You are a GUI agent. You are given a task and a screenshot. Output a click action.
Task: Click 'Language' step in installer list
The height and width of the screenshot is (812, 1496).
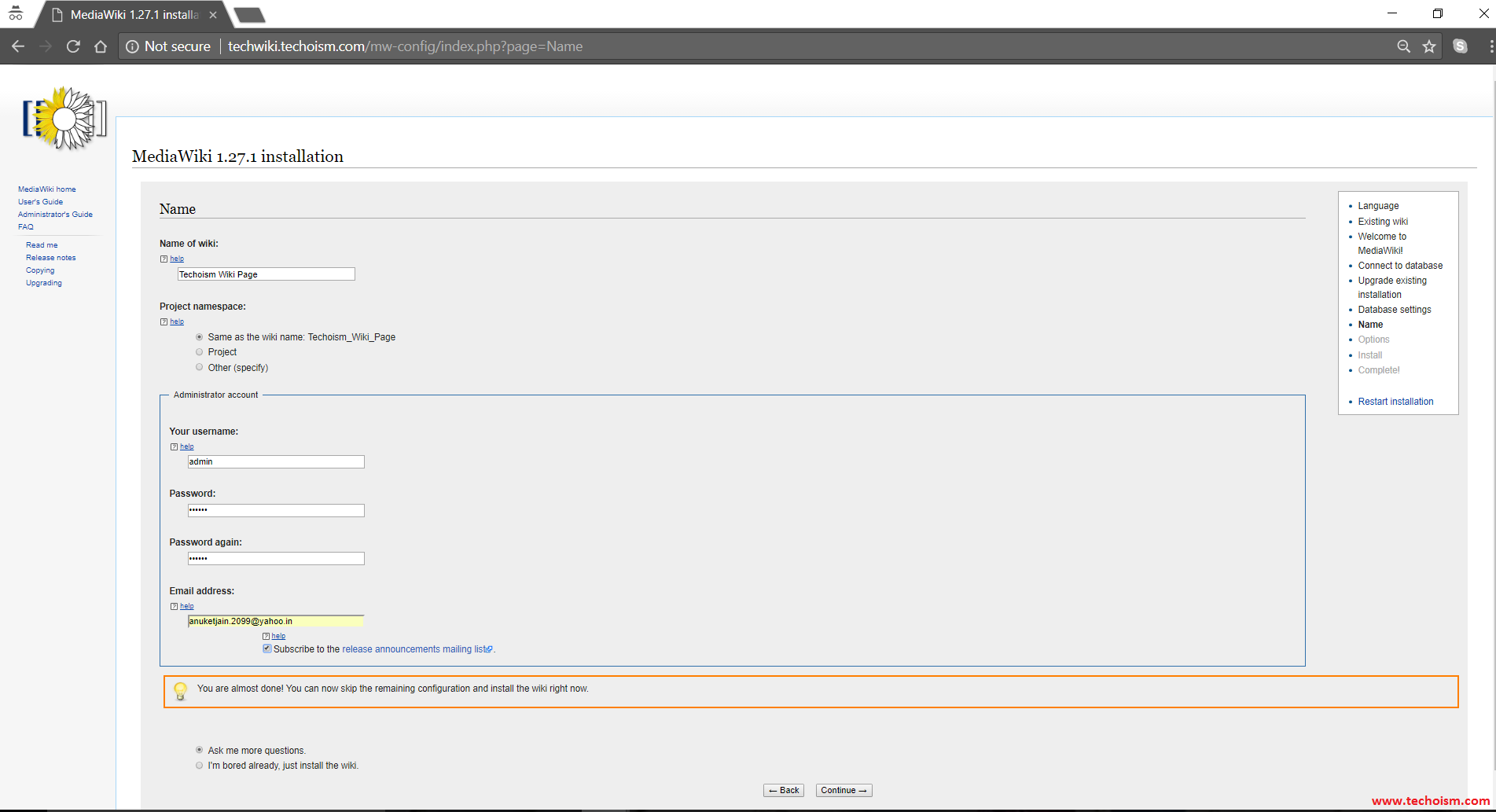click(1378, 206)
